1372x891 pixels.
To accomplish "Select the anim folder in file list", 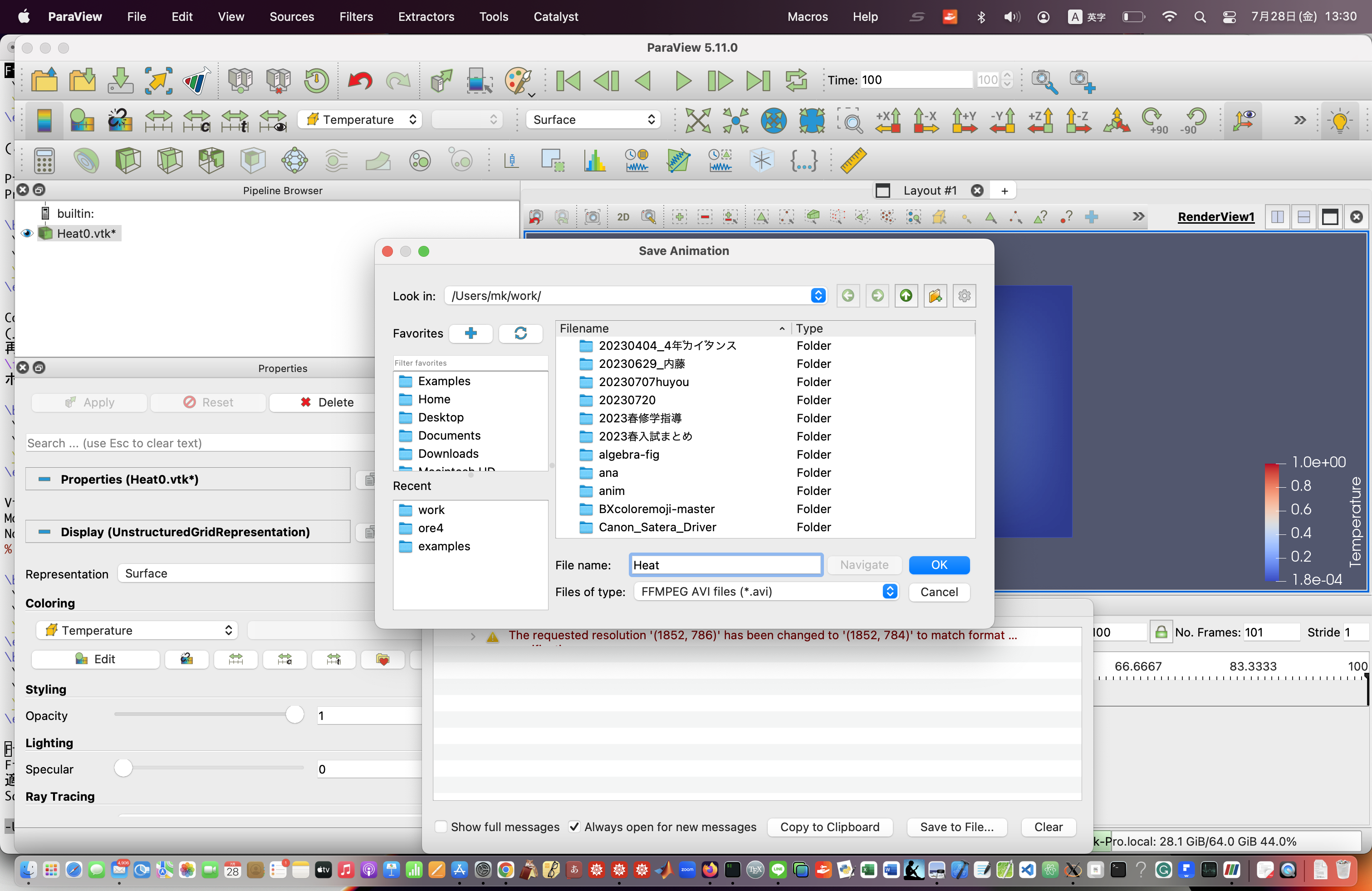I will coord(611,490).
